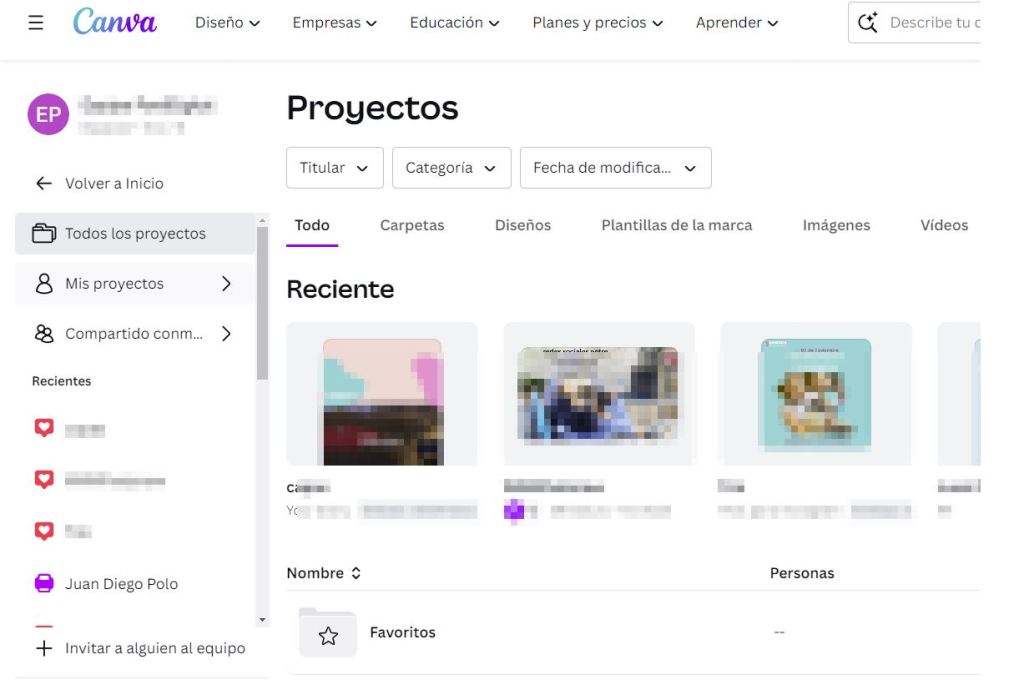Screen dimensions: 1024x690
Task: Click the Canva logo
Action: pos(115,22)
